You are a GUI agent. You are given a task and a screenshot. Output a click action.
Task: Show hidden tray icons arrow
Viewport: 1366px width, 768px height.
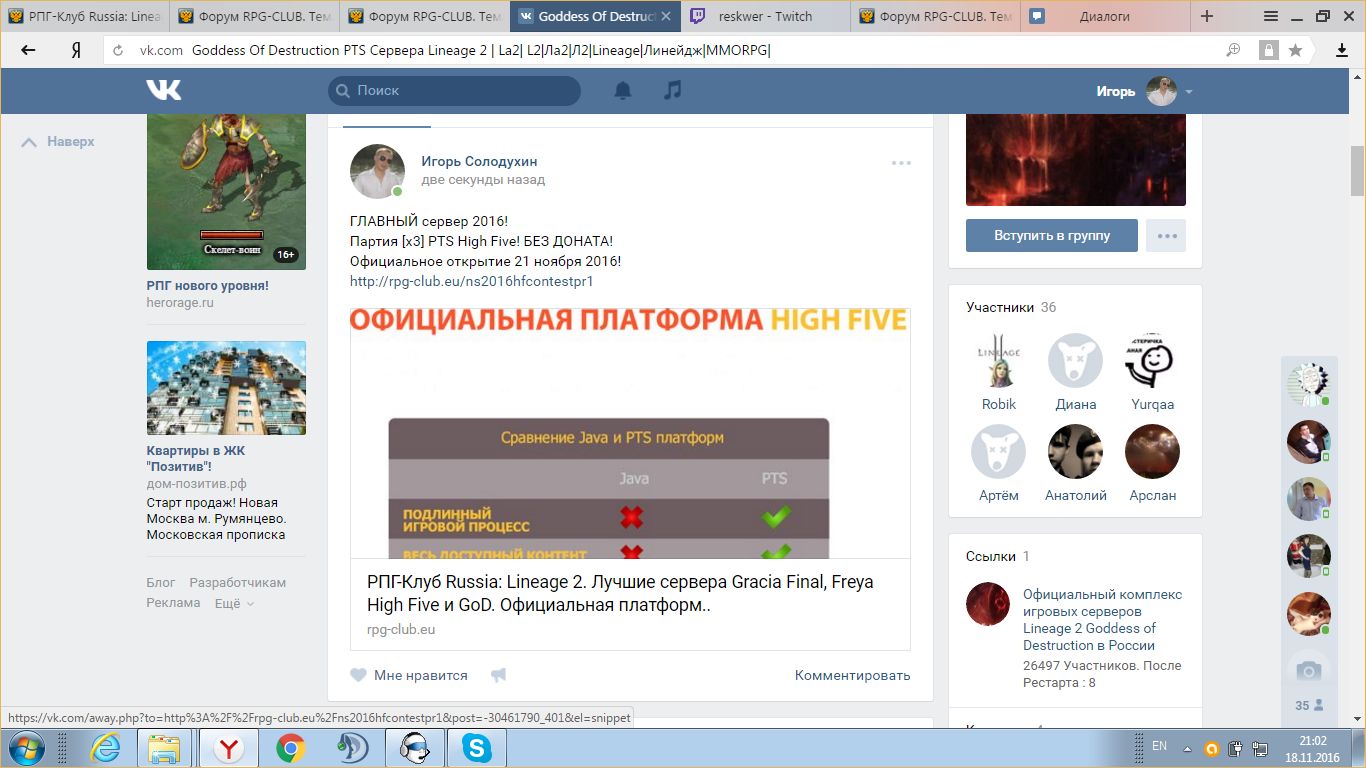[1187, 747]
